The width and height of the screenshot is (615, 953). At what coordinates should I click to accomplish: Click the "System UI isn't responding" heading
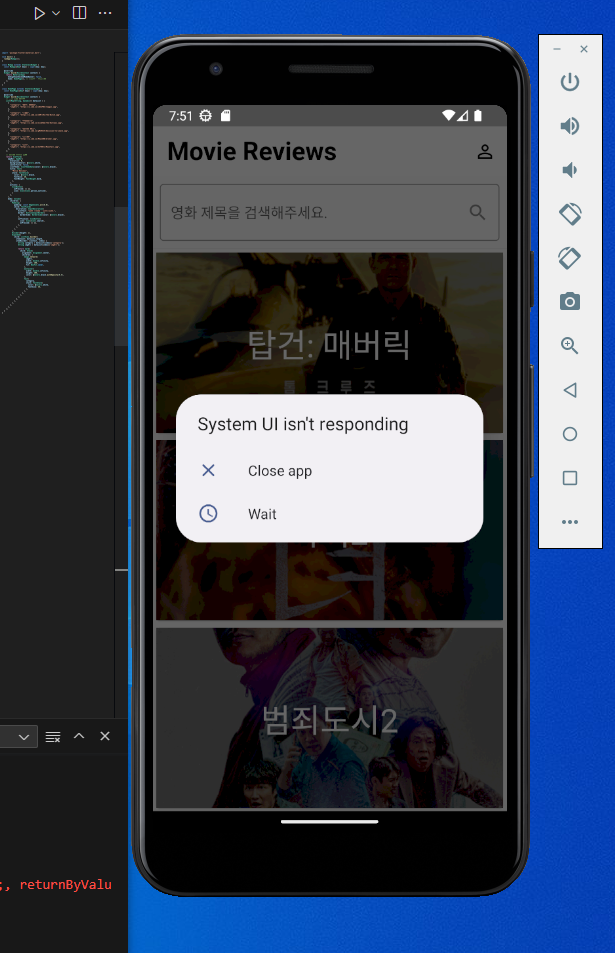303,424
